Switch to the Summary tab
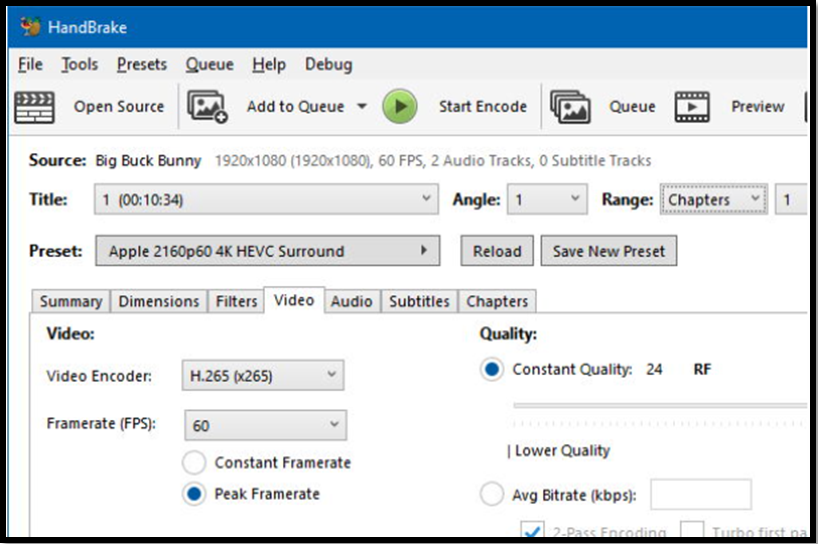The height and width of the screenshot is (544, 818). 71,301
